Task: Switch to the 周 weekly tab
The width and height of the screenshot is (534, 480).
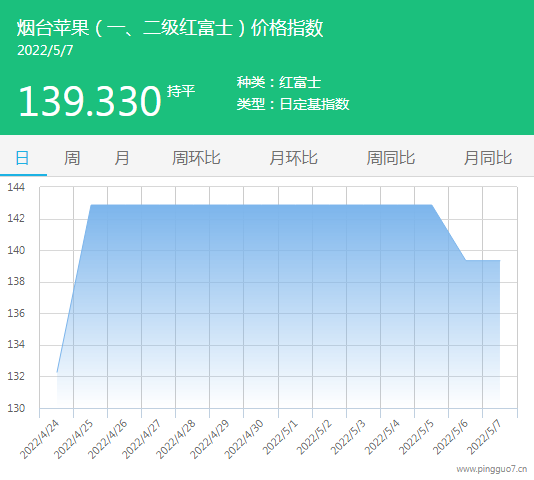Action: tap(72, 158)
